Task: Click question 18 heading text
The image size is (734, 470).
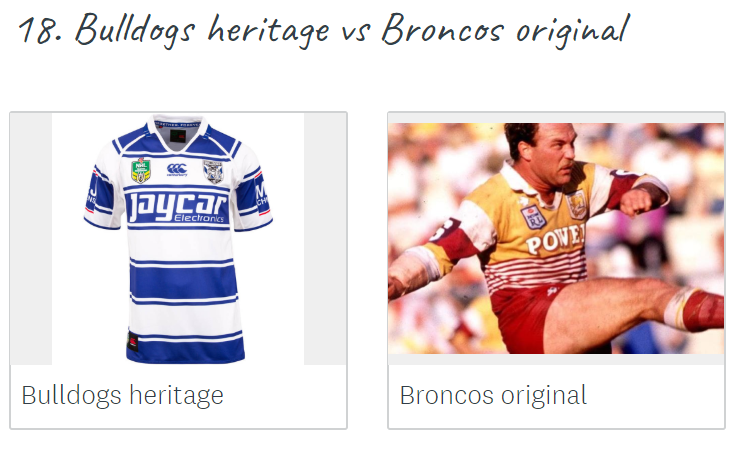Action: (323, 29)
